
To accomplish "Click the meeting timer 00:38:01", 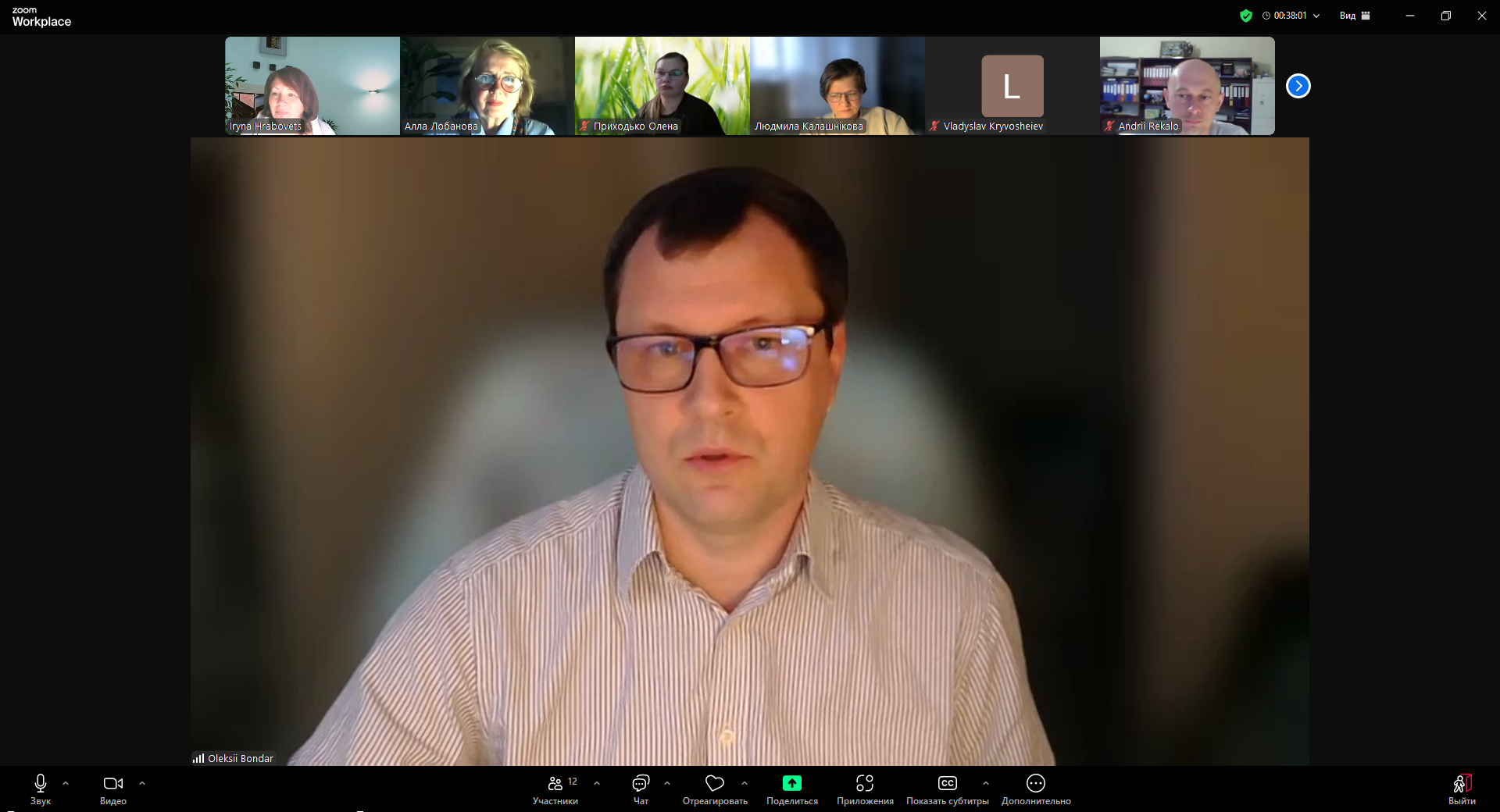I will tap(1290, 16).
